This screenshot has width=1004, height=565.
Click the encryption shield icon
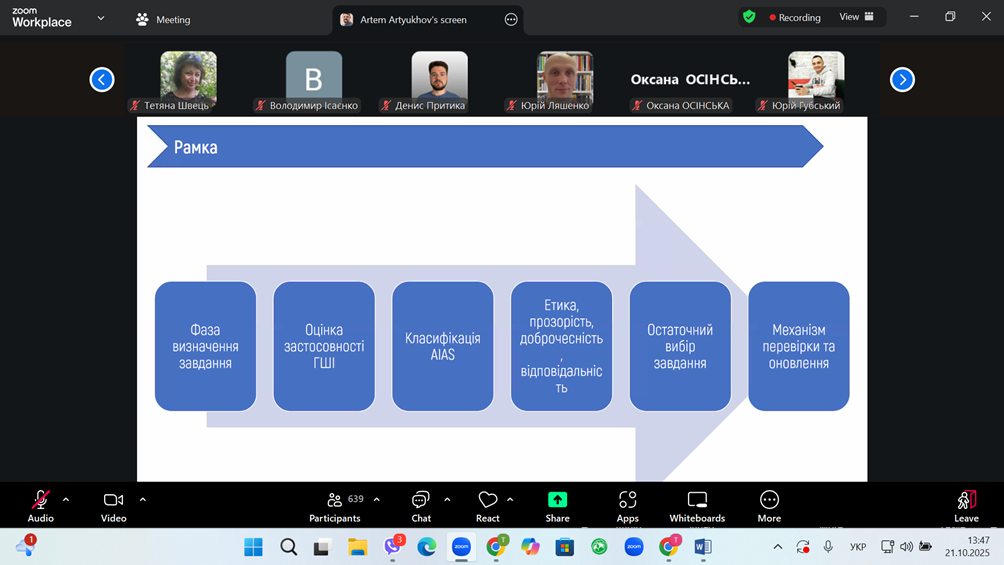point(749,17)
